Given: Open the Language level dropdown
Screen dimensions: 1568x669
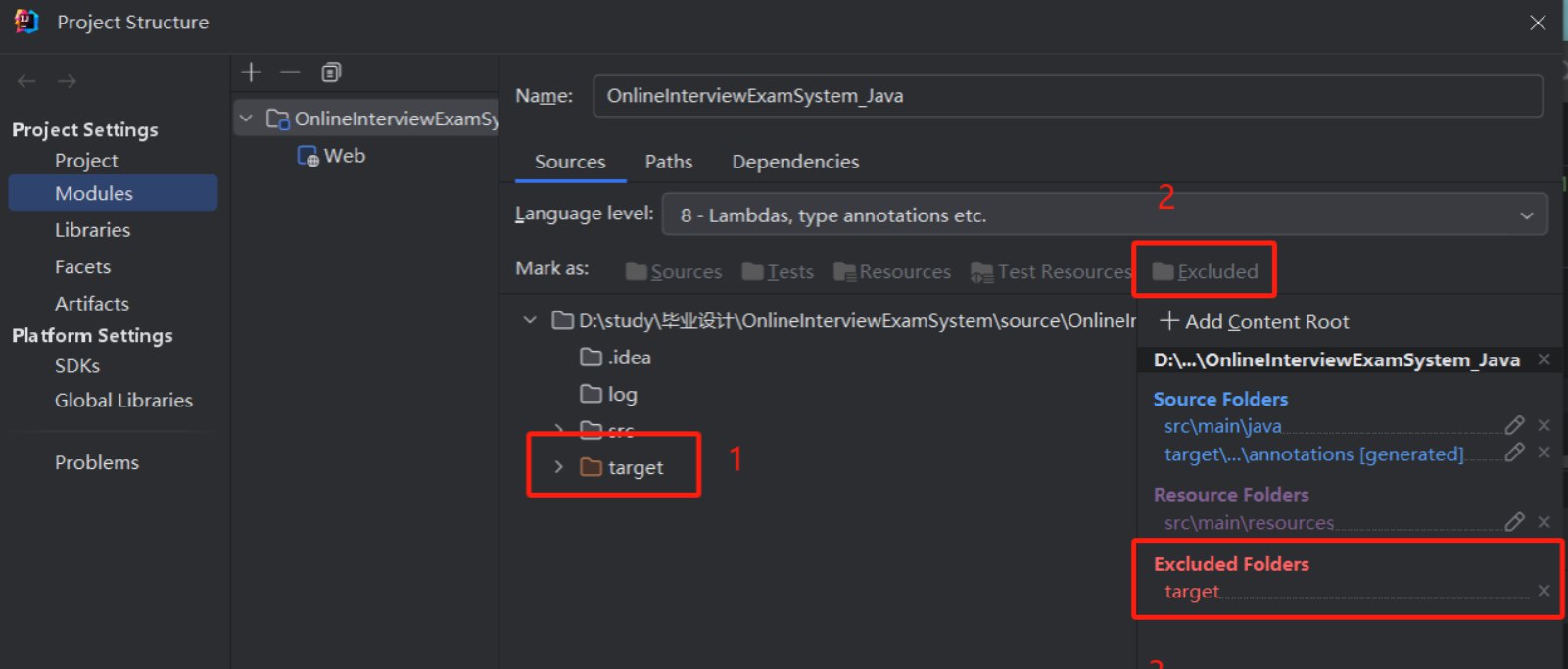Looking at the screenshot, I should [1105, 215].
